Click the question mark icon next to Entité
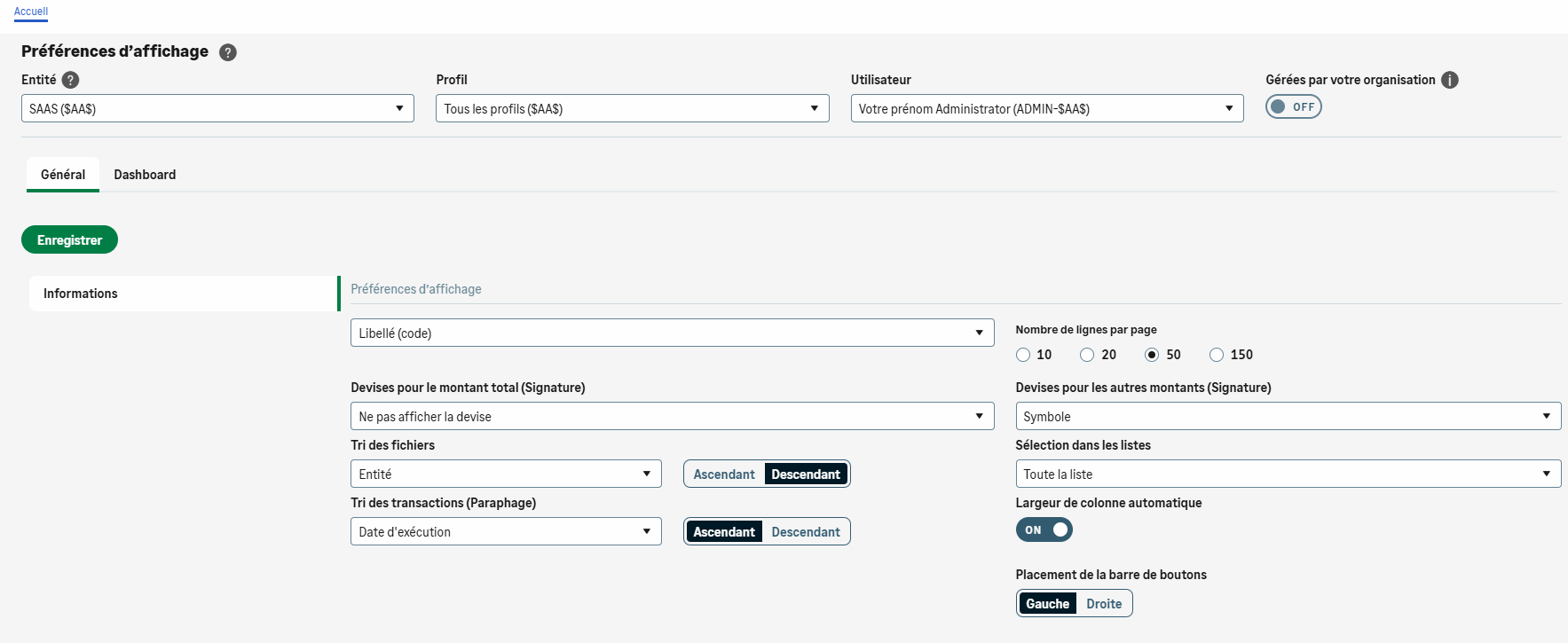 pyautogui.click(x=71, y=80)
